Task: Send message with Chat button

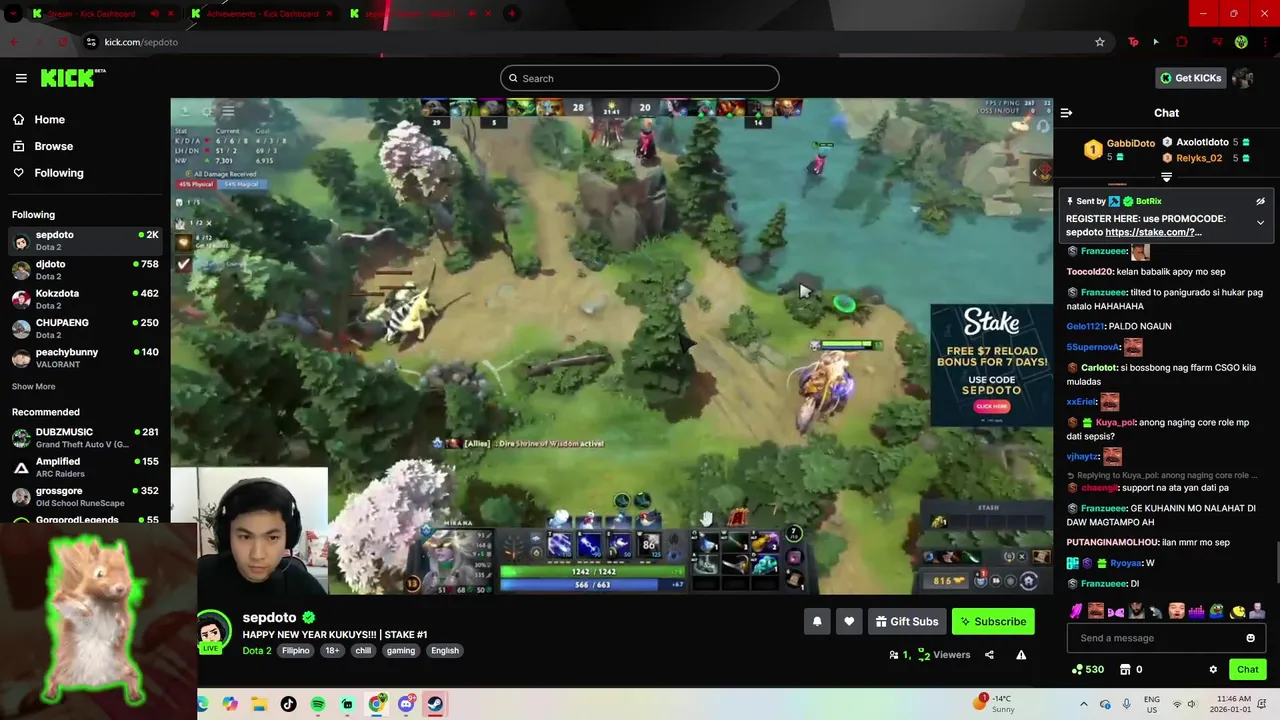Action: click(x=1247, y=669)
